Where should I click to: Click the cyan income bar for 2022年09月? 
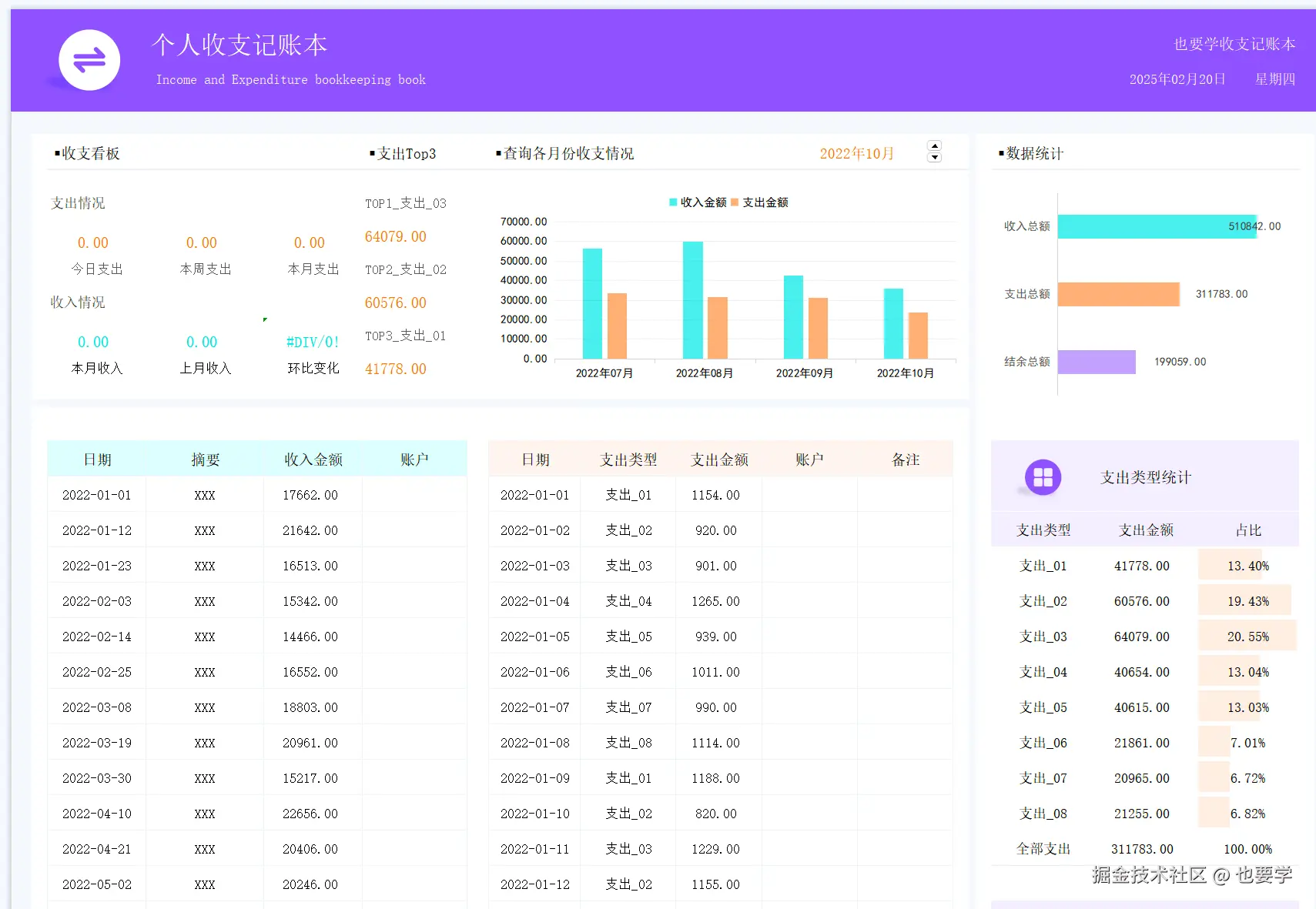click(793, 317)
